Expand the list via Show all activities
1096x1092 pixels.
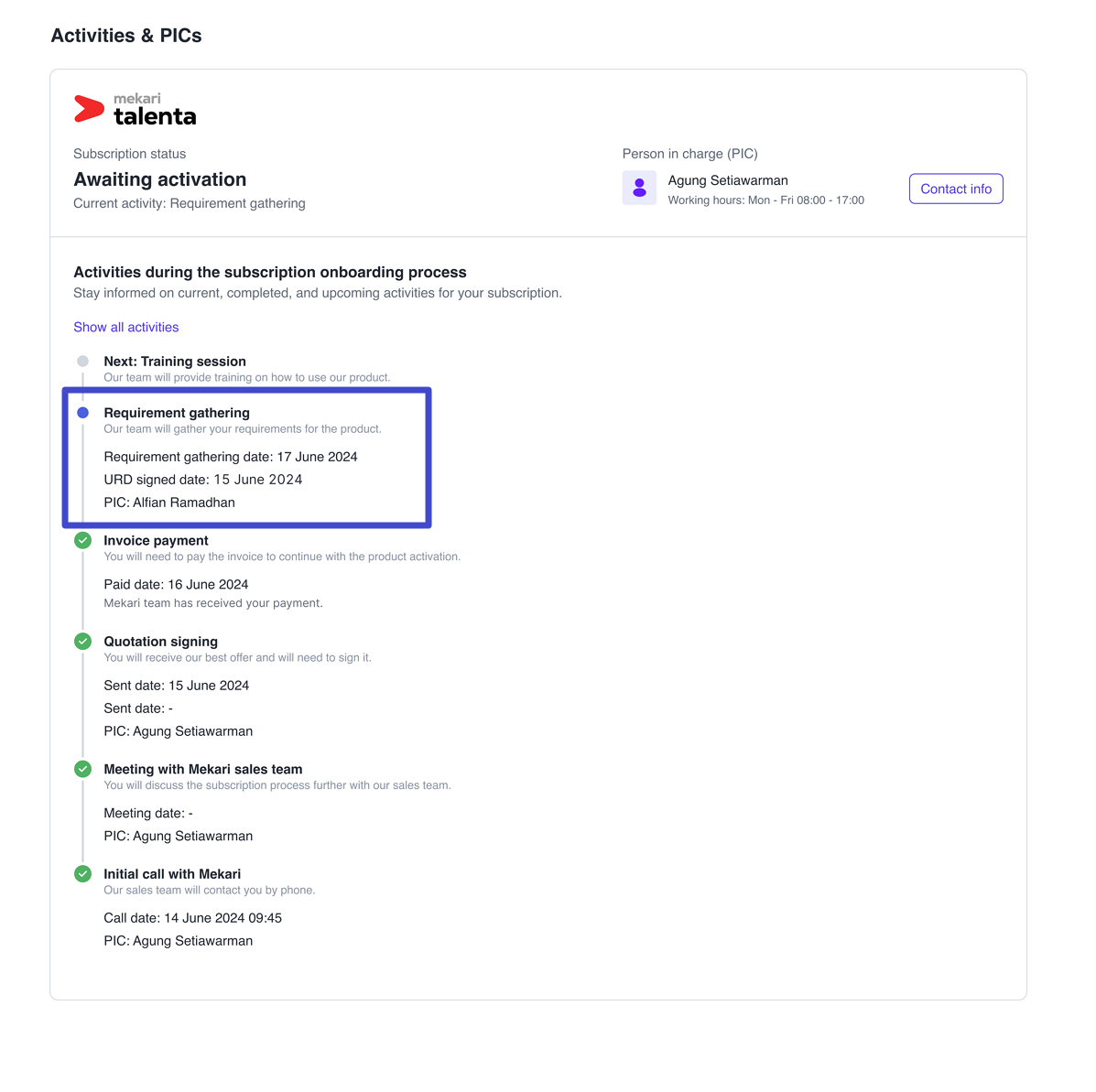pos(125,327)
